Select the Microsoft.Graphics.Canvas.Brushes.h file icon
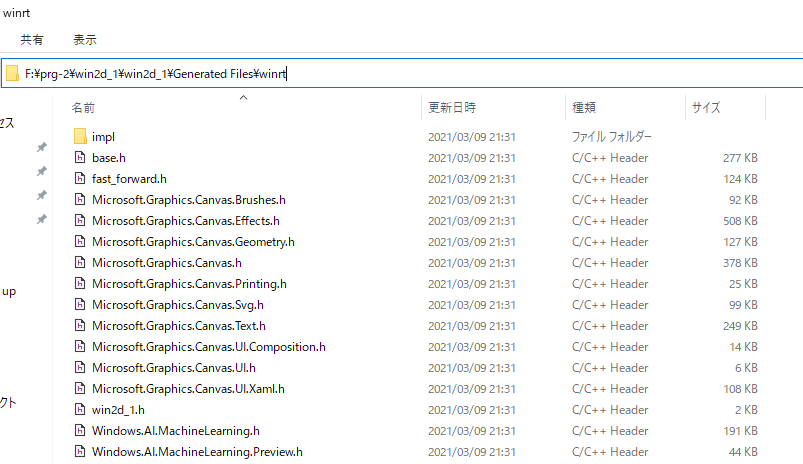 (80, 200)
